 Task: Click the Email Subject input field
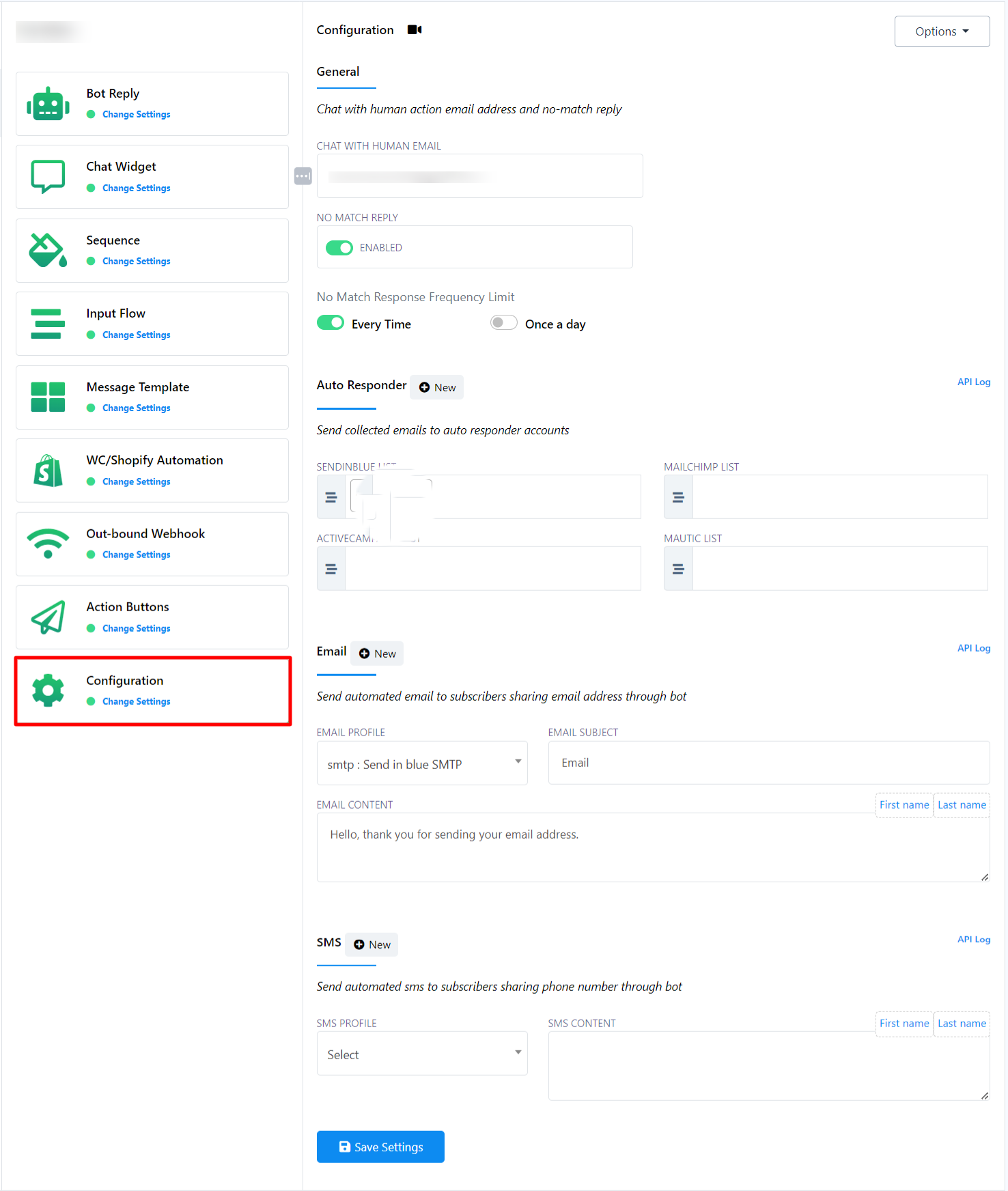768,763
